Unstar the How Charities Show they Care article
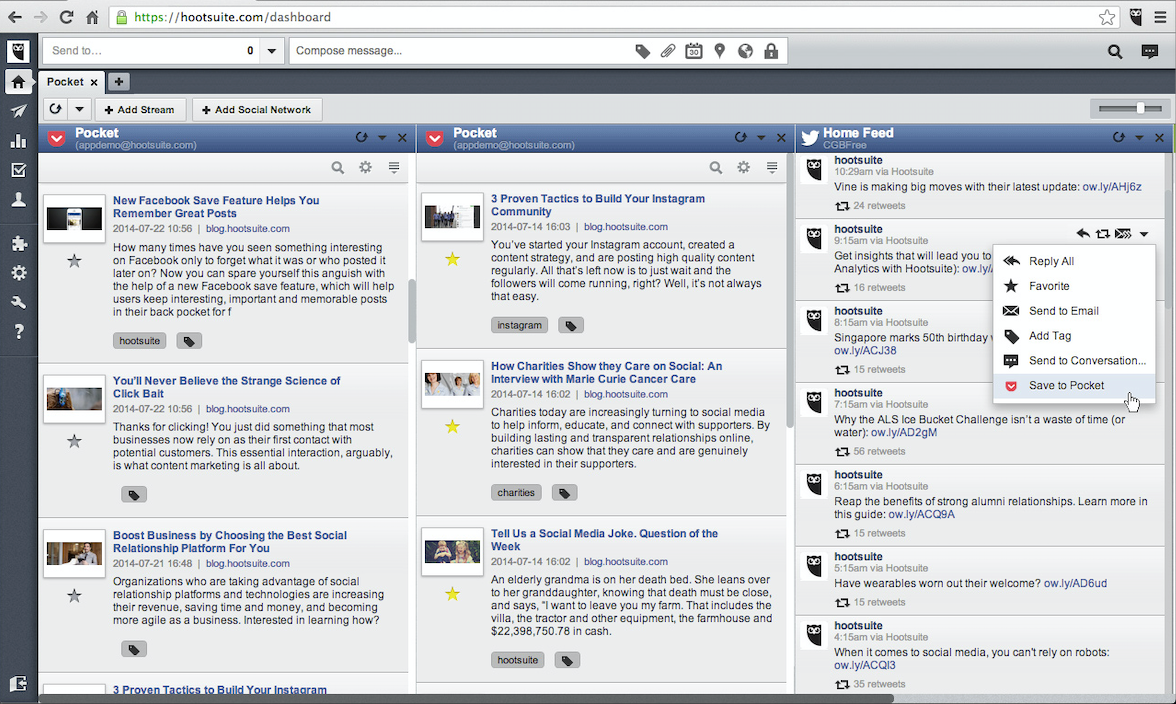Screen dimensions: 1176x704 click(x=452, y=426)
